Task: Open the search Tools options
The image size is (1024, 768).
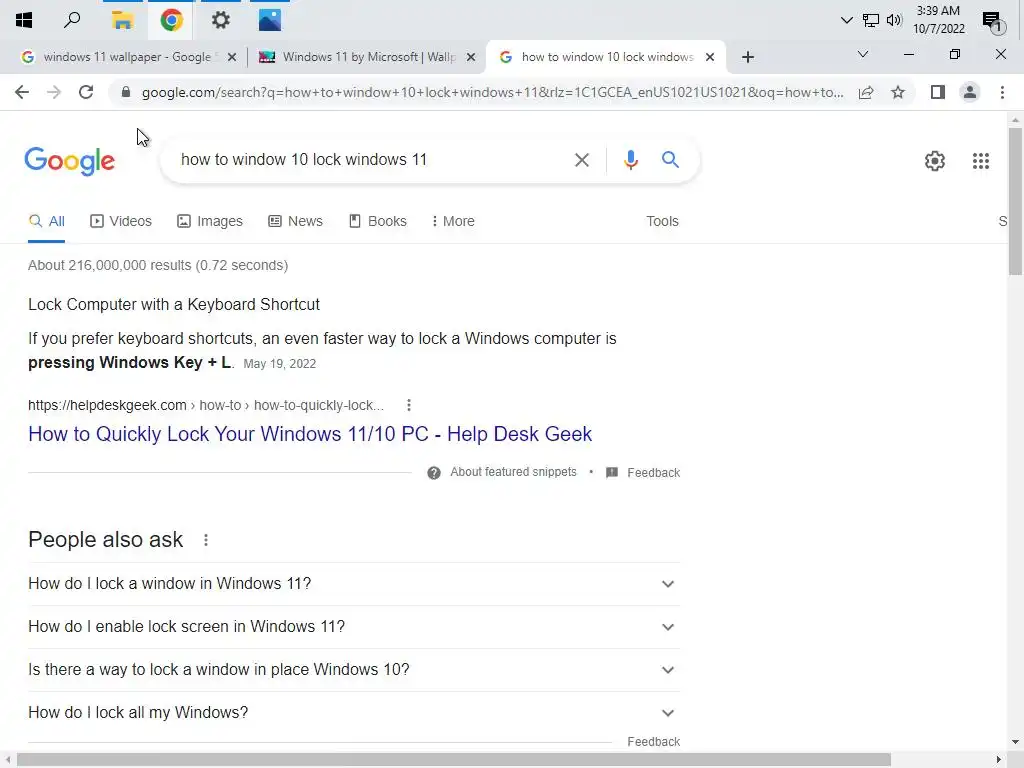Action: (x=662, y=221)
